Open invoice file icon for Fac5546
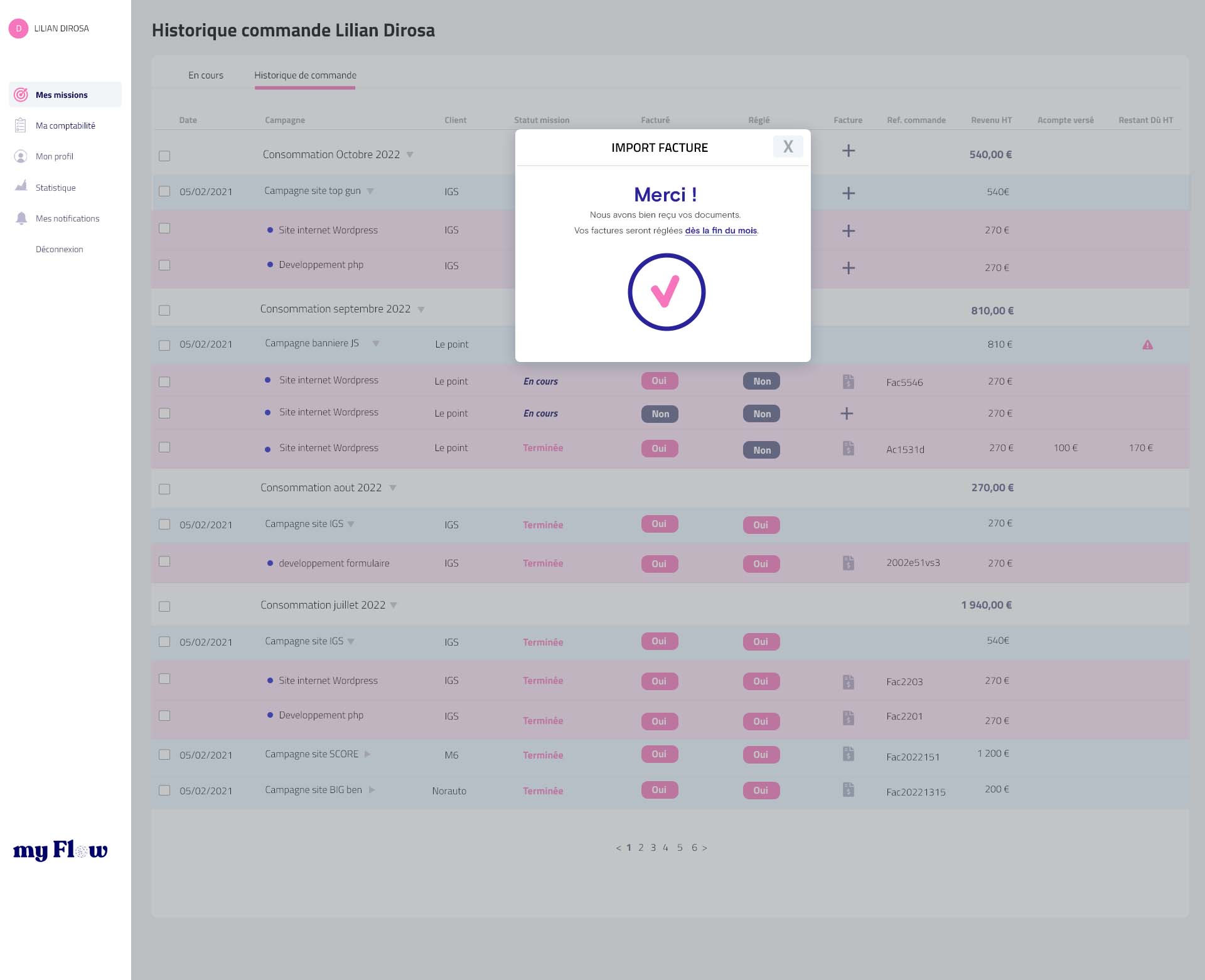 pyautogui.click(x=848, y=381)
